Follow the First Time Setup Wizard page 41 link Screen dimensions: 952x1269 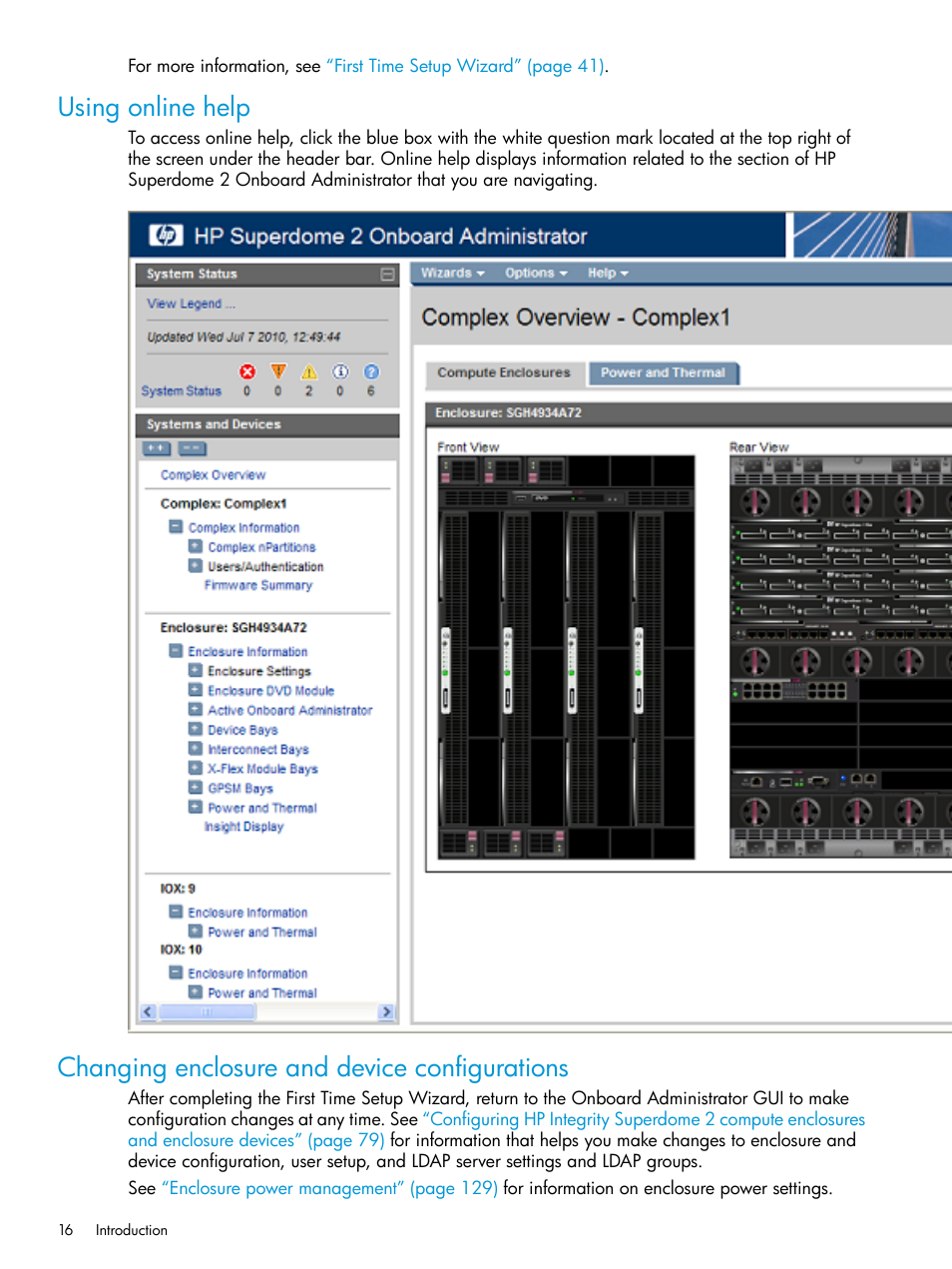465,66
